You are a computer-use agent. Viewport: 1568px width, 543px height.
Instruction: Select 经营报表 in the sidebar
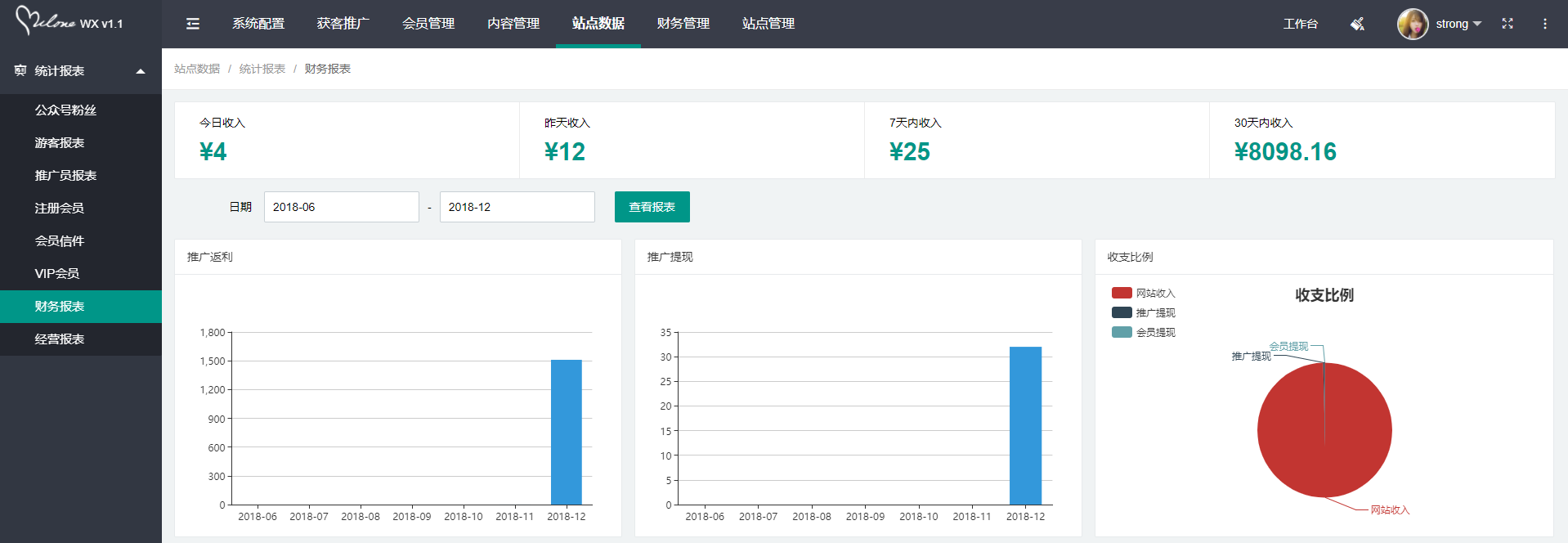click(x=60, y=339)
